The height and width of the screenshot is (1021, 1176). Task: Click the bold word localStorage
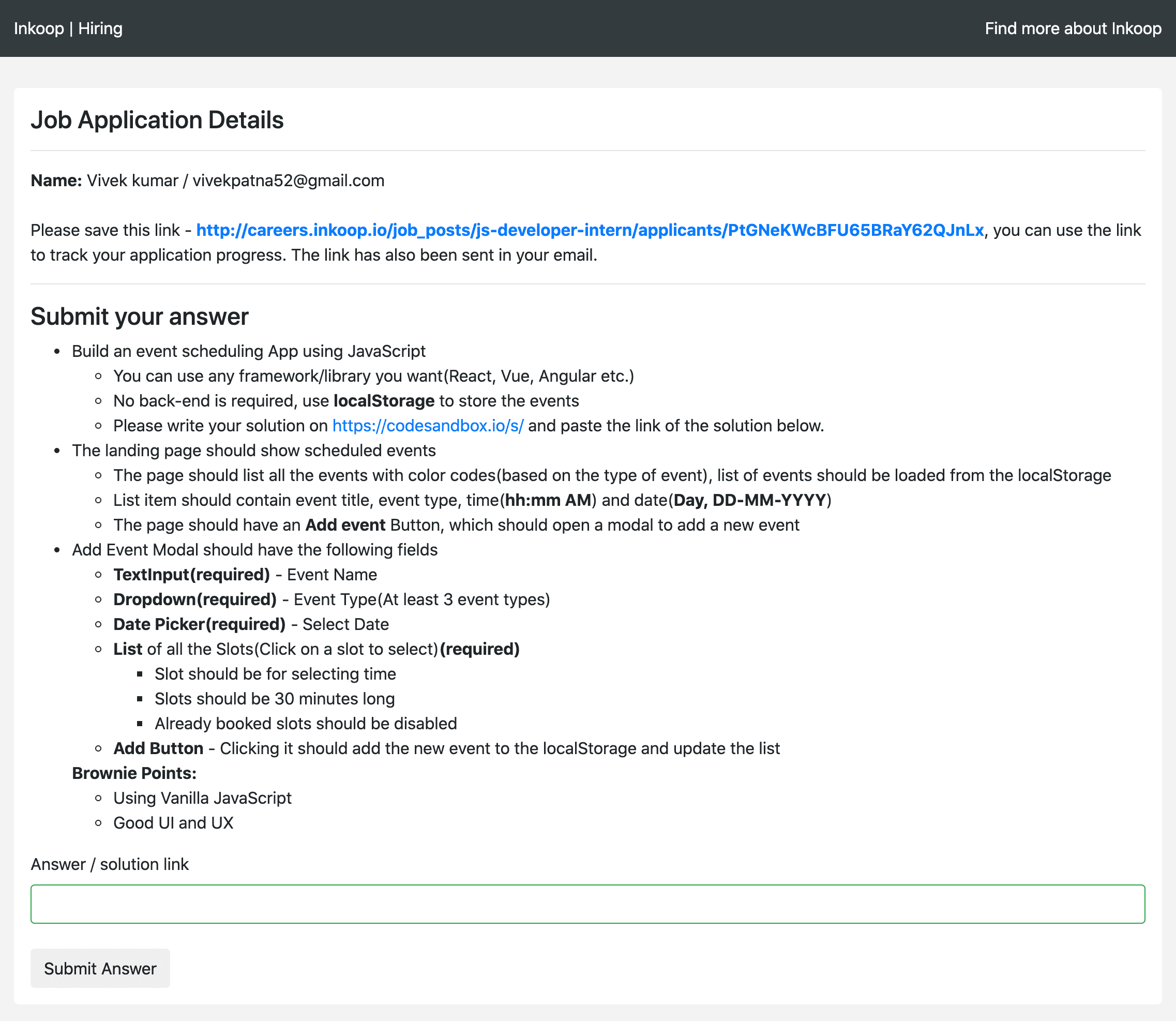tap(384, 400)
